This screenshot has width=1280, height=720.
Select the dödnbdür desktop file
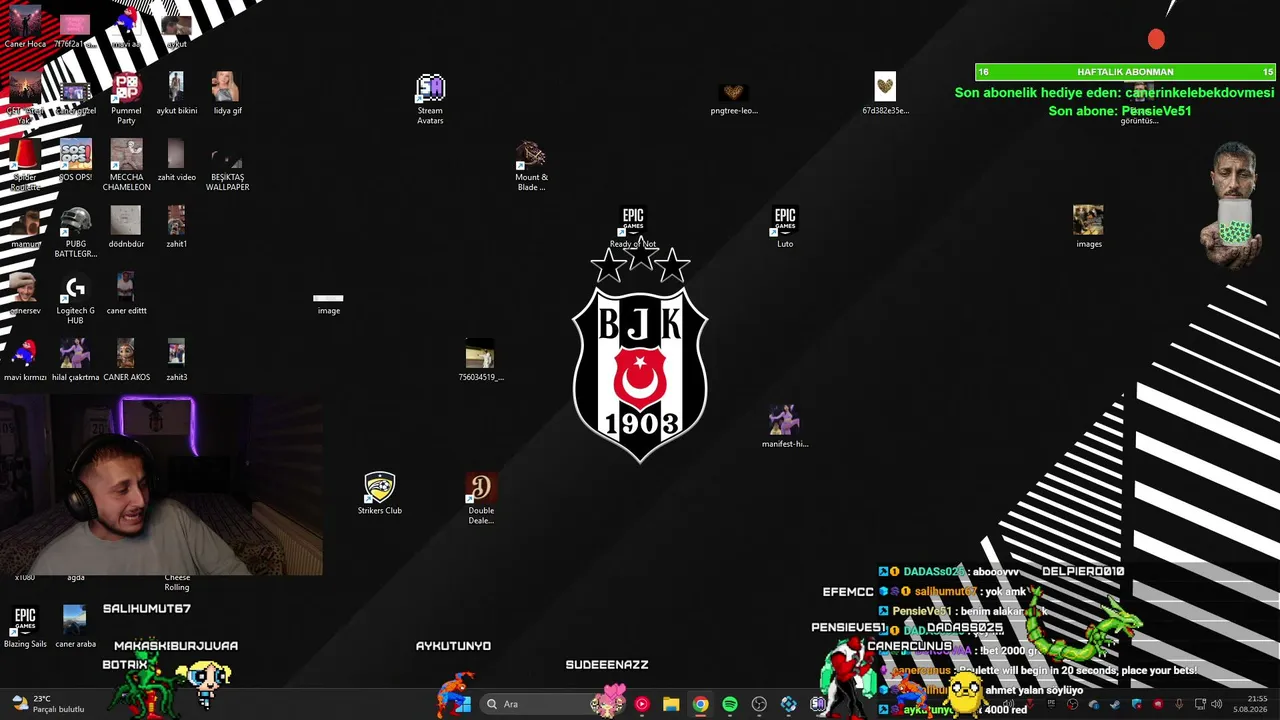tap(126, 228)
